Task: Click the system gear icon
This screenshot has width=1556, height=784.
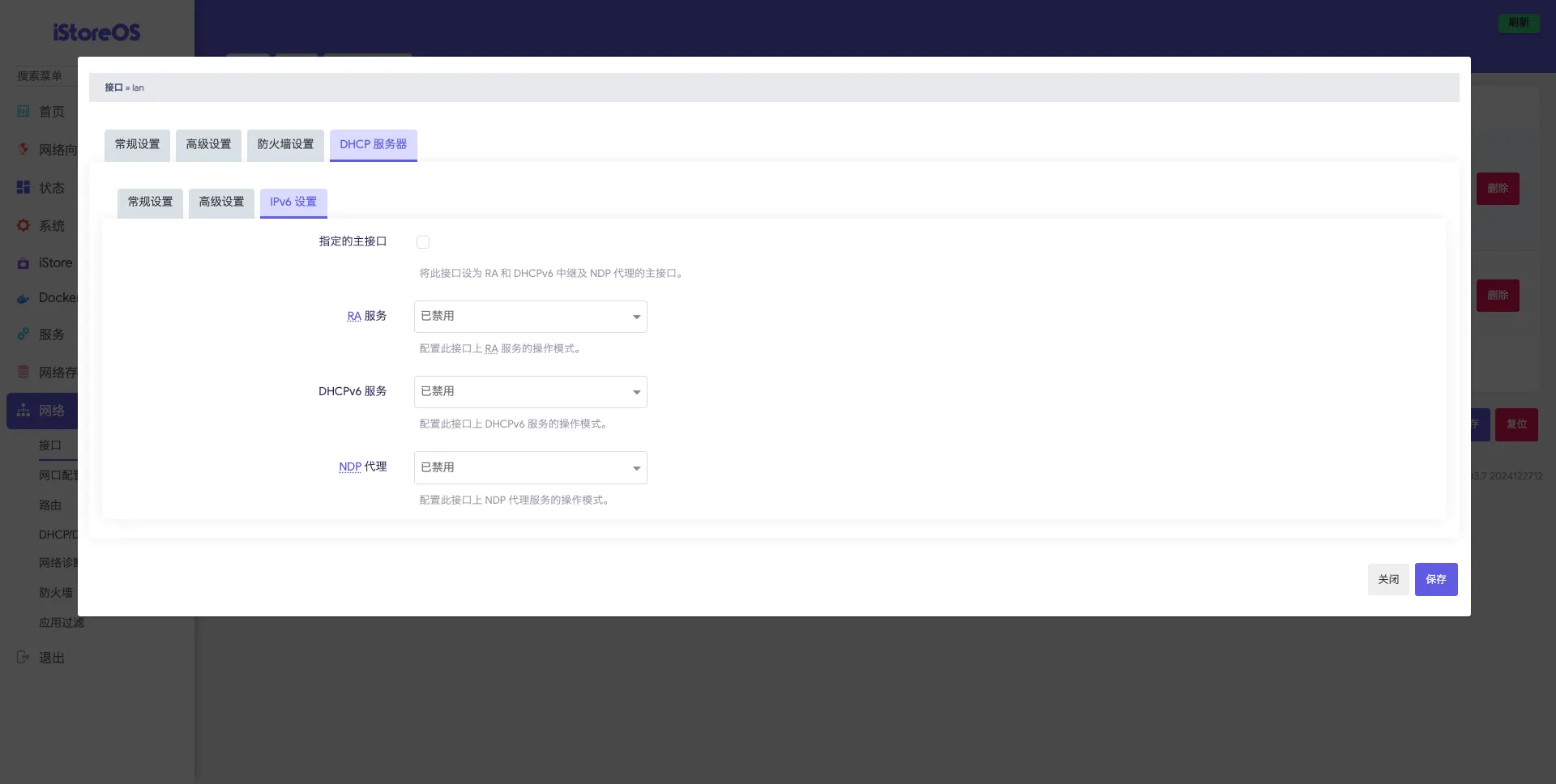Action: coord(24,226)
